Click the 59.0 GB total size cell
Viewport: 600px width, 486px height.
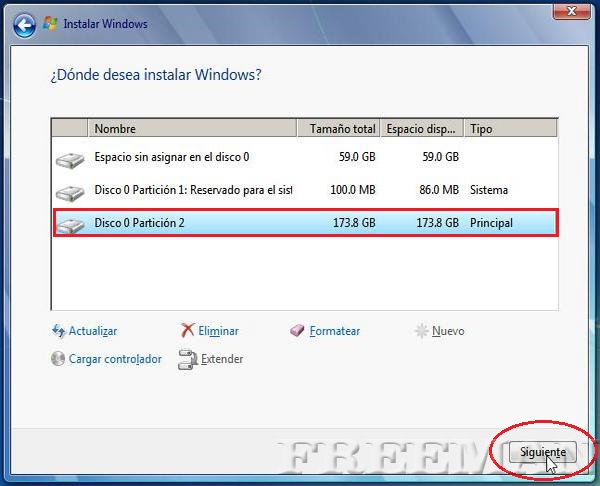[357, 157]
